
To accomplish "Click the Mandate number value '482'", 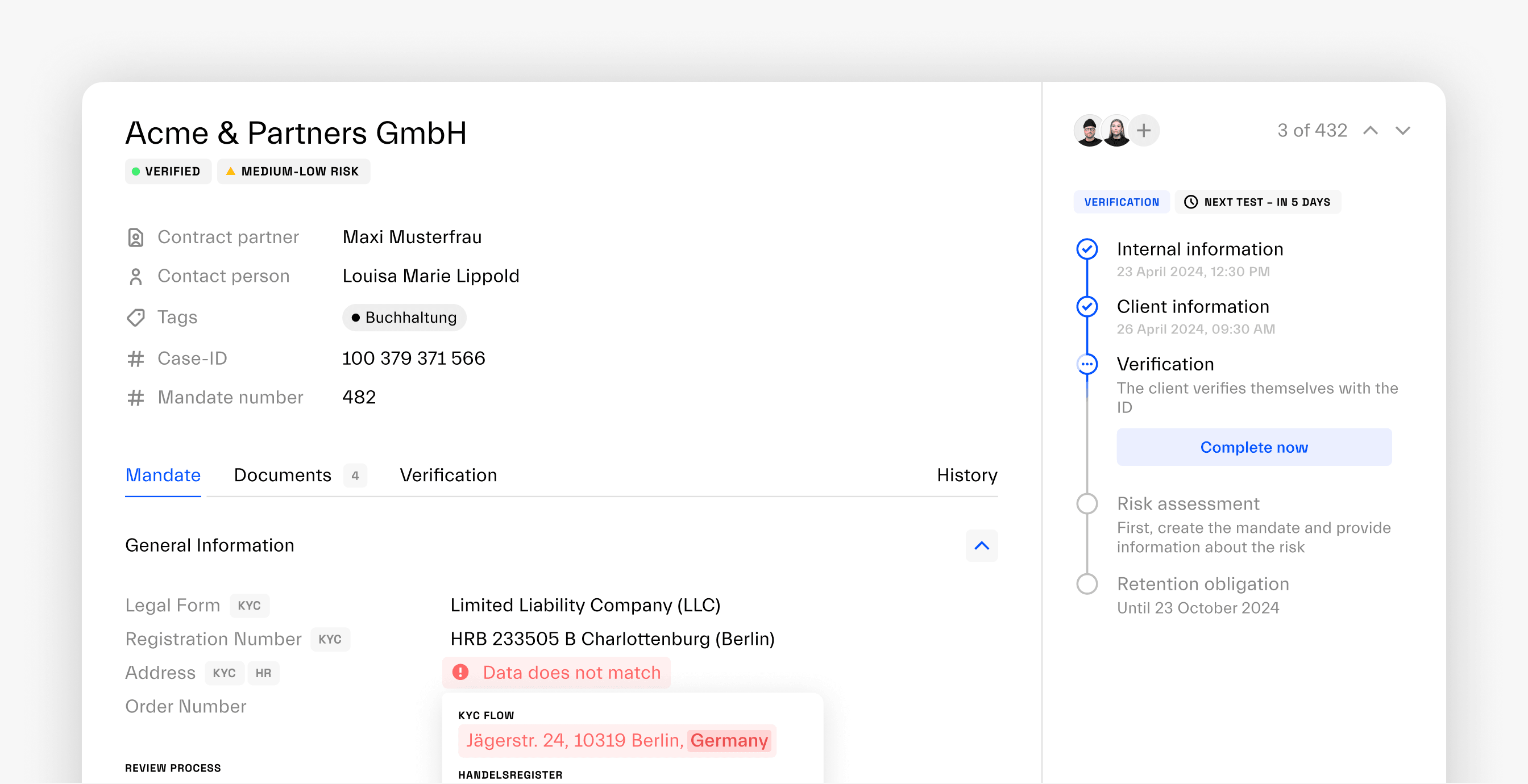I will (x=359, y=397).
